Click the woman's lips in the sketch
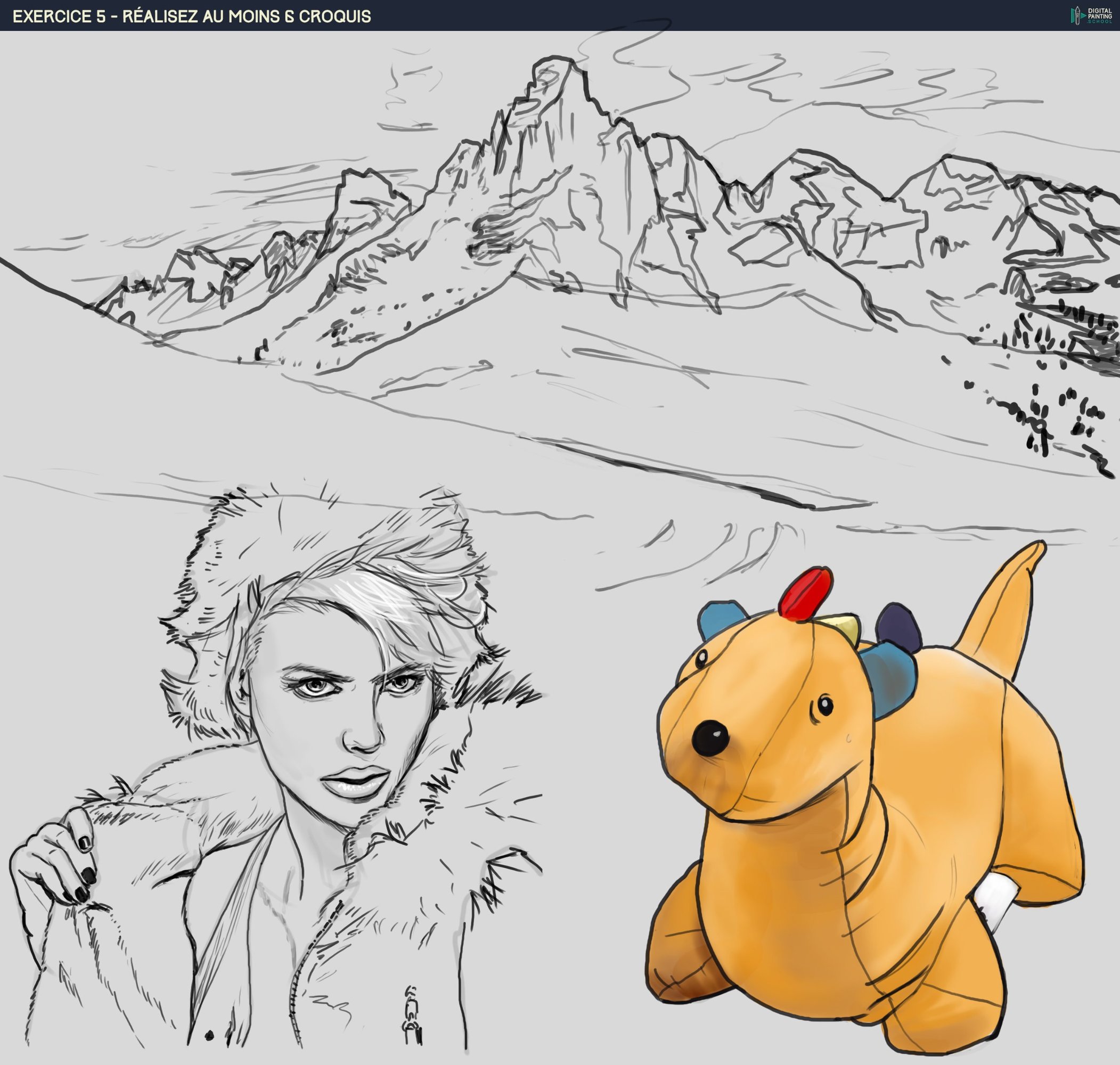This screenshot has height=1065, width=1120. tap(355, 782)
